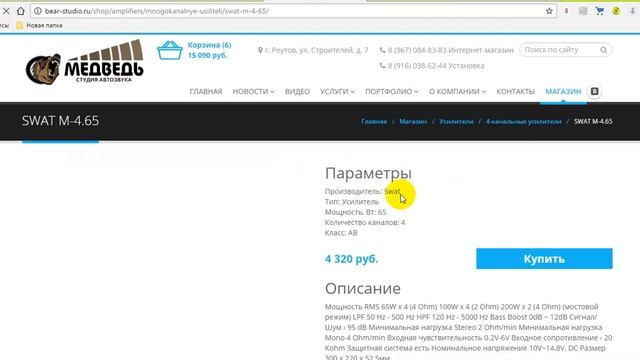Click the 'г. Реутов, ул. Строителей, д. 7' address
This screenshot has width=640, height=360.
[x=316, y=50]
